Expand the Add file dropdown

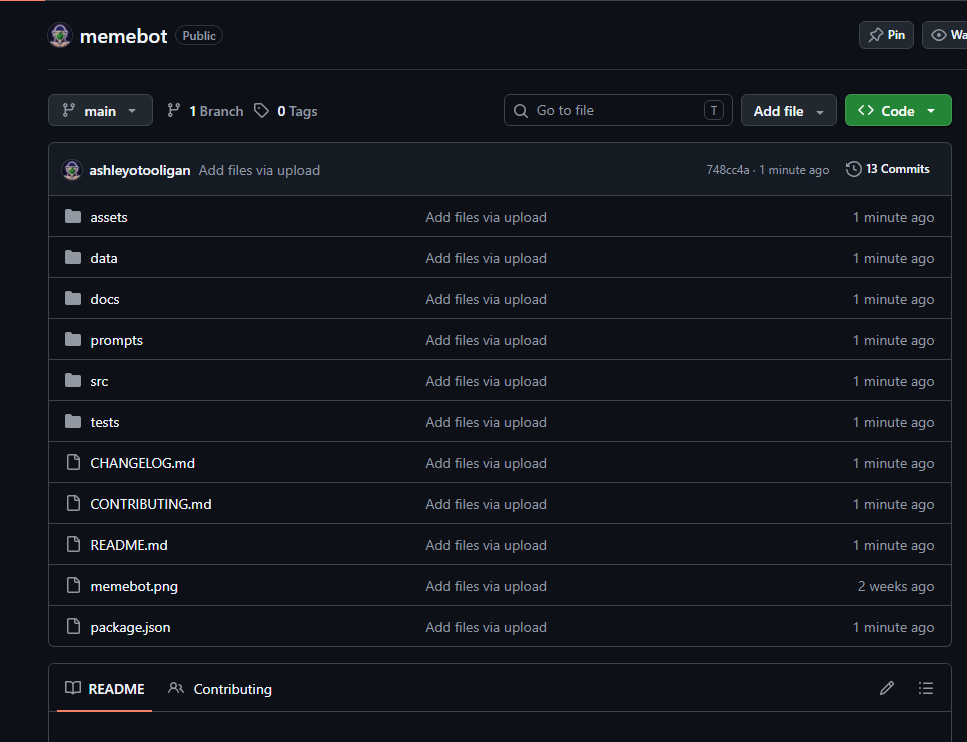(789, 110)
